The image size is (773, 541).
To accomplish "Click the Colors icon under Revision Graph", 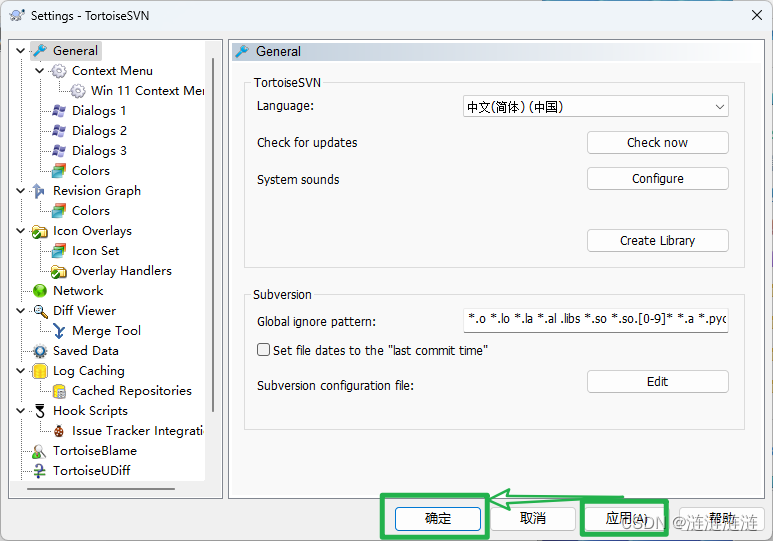I will point(59,211).
